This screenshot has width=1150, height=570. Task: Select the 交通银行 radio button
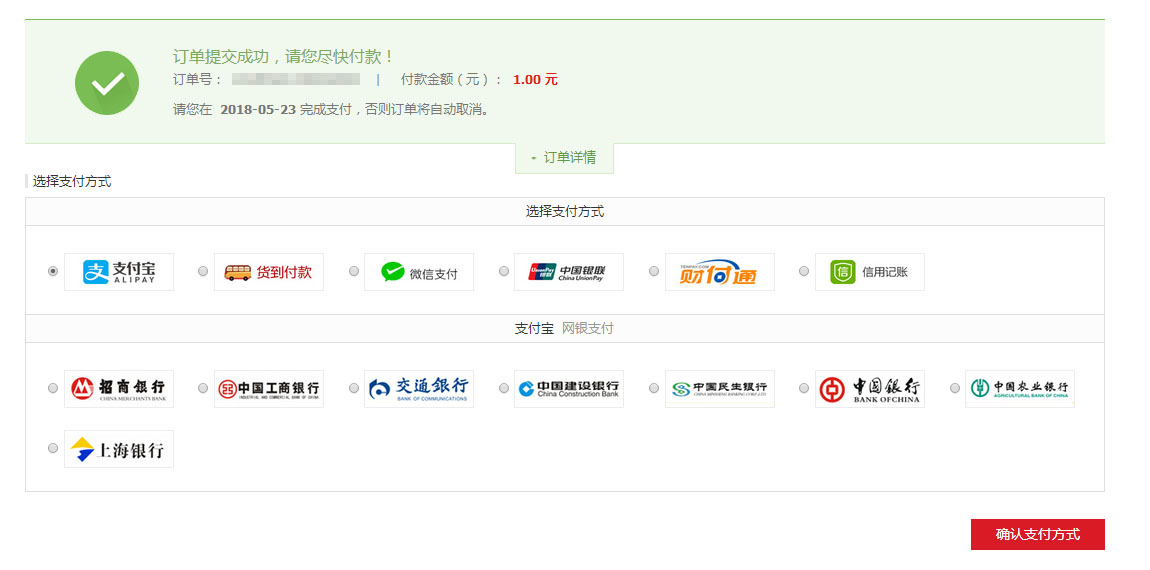(354, 388)
